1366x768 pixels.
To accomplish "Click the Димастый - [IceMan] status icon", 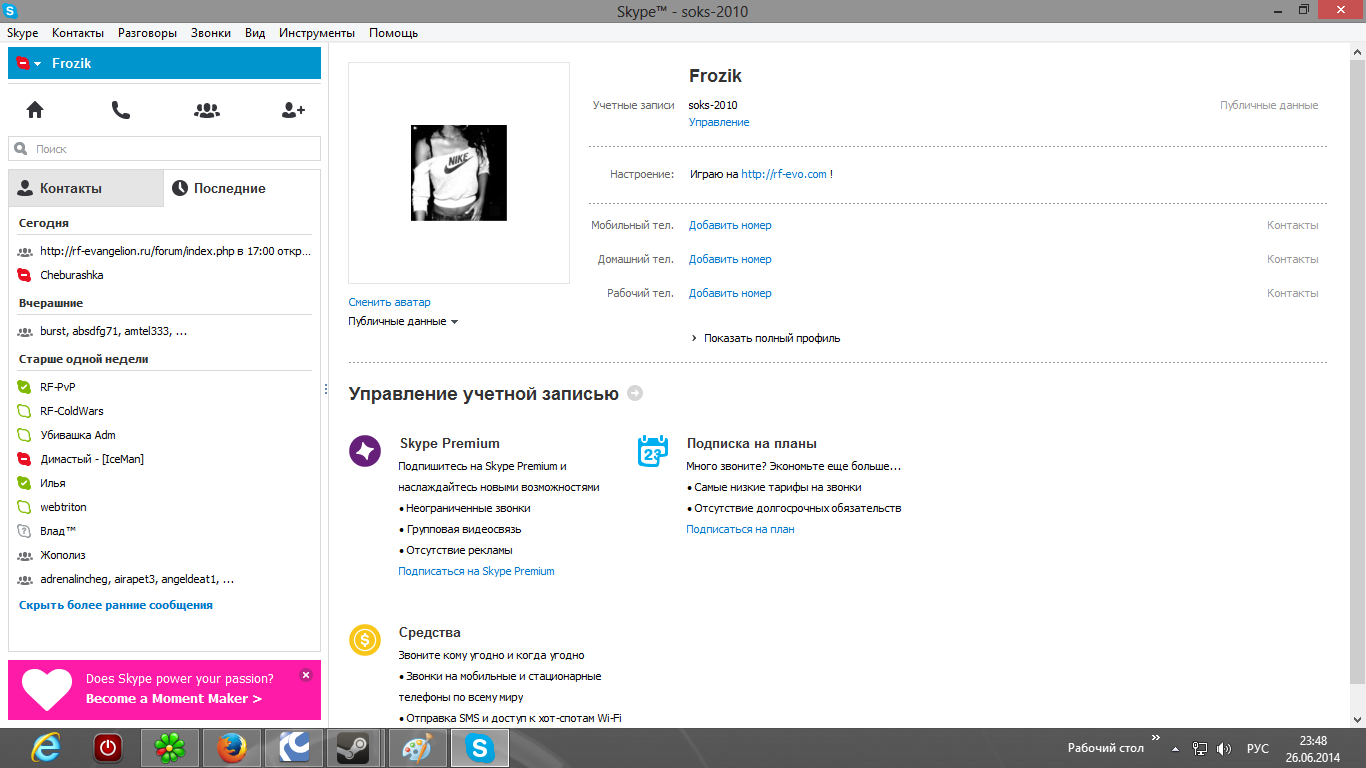I will coord(25,459).
